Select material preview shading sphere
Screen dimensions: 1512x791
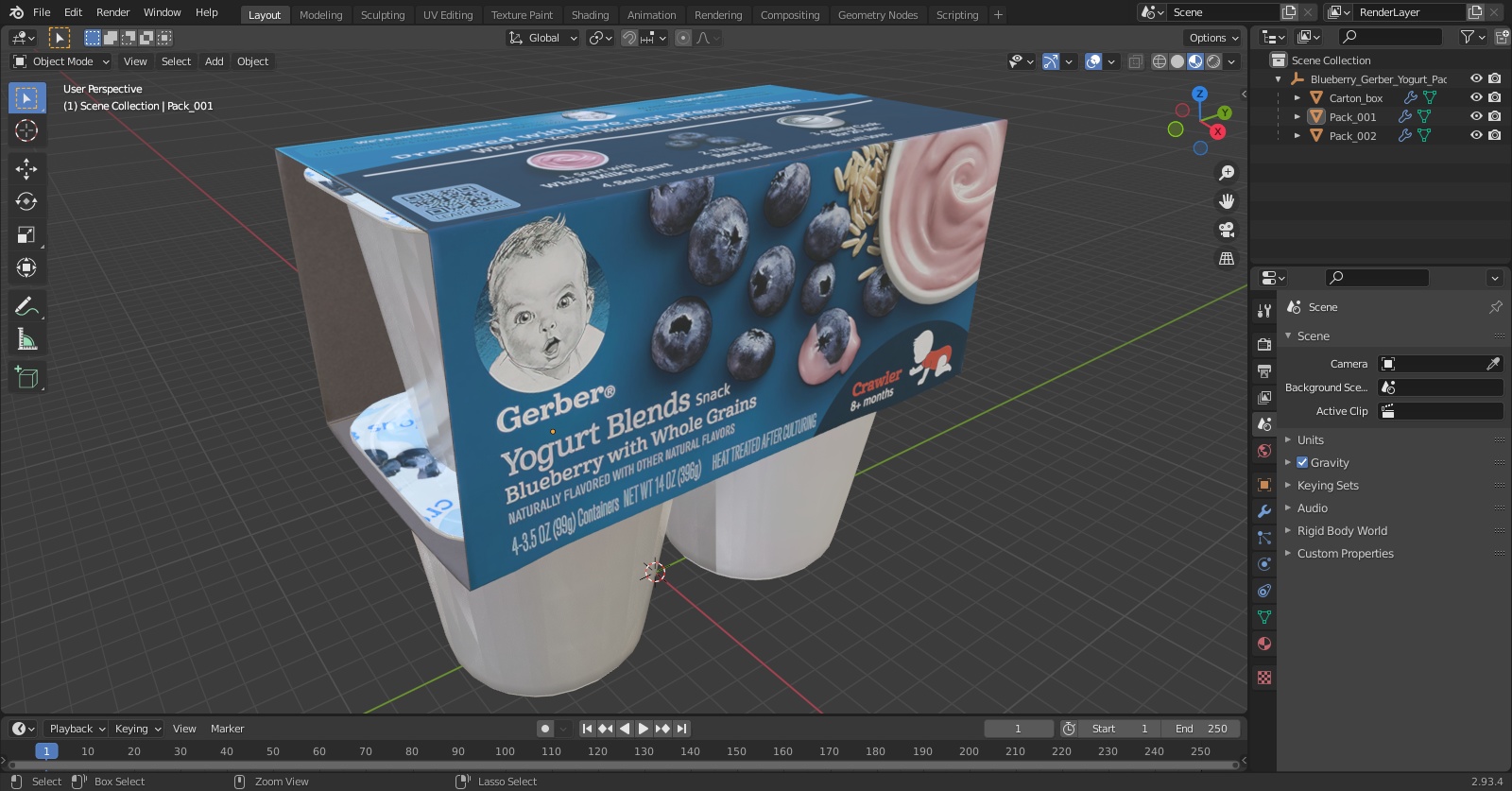click(1195, 61)
